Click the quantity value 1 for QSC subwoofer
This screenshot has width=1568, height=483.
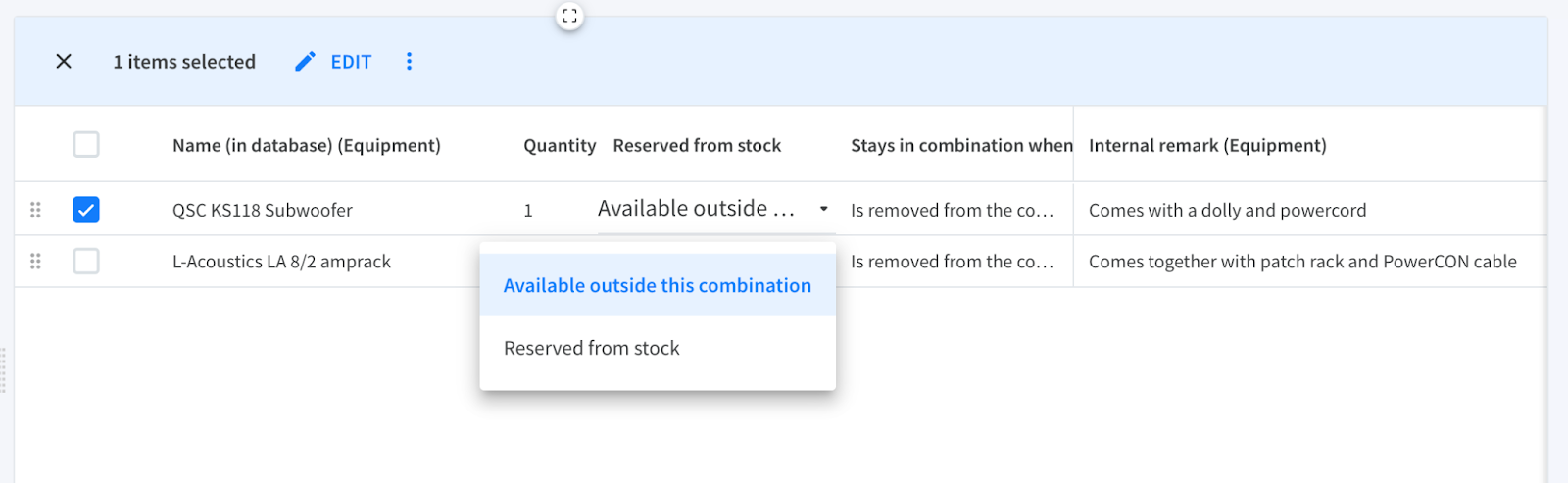point(528,210)
